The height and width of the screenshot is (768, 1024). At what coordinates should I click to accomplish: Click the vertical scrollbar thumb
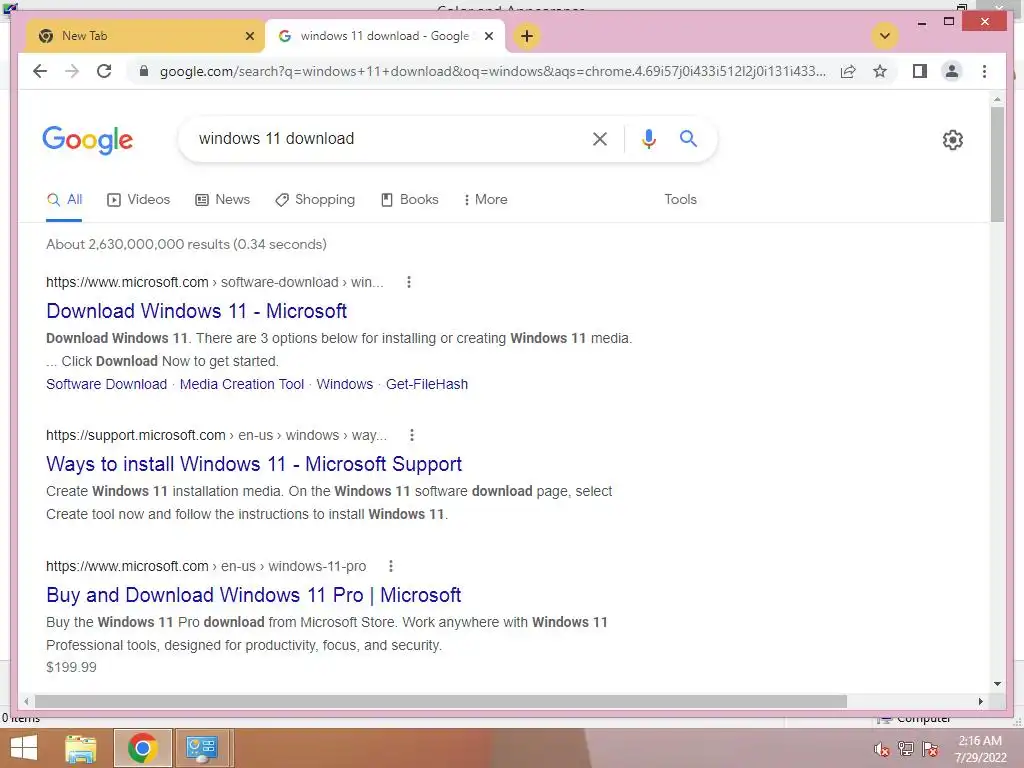[x=997, y=165]
